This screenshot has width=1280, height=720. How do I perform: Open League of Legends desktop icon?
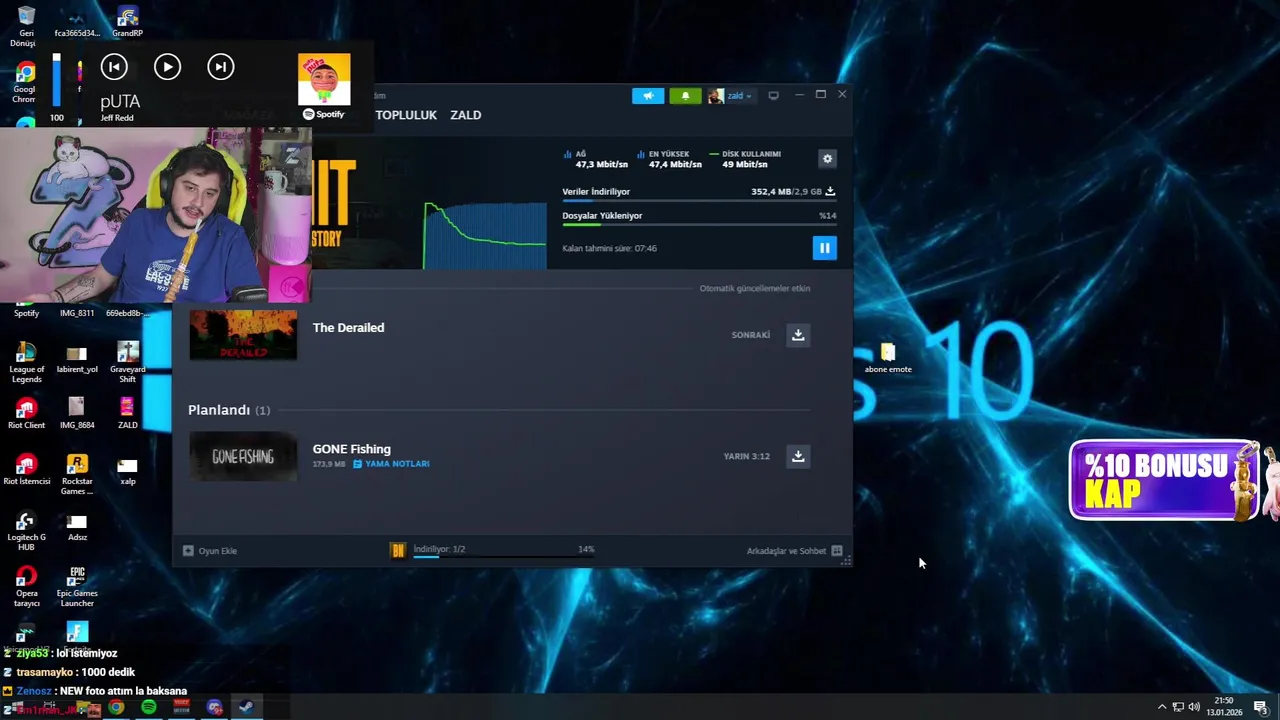(26, 362)
